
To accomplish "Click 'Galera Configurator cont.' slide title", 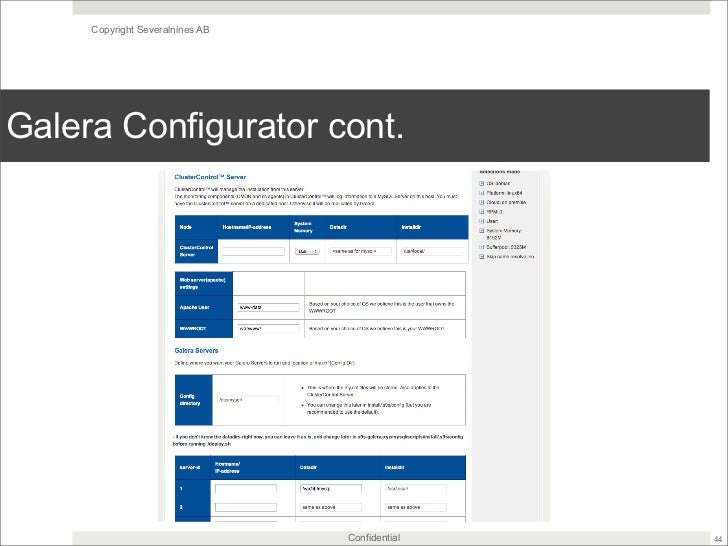I will pos(205,126).
